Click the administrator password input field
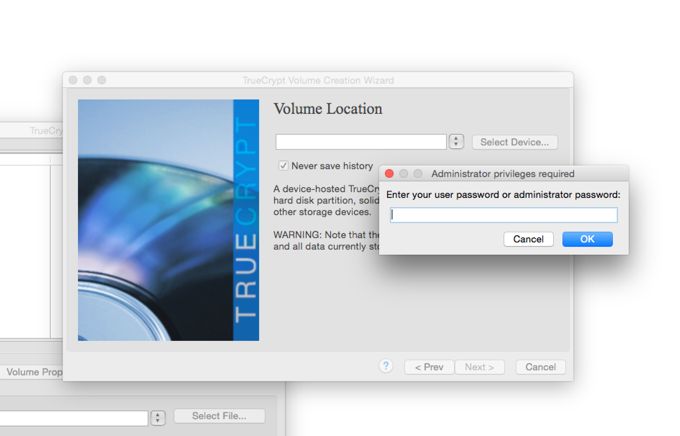680x436 pixels. tap(503, 215)
